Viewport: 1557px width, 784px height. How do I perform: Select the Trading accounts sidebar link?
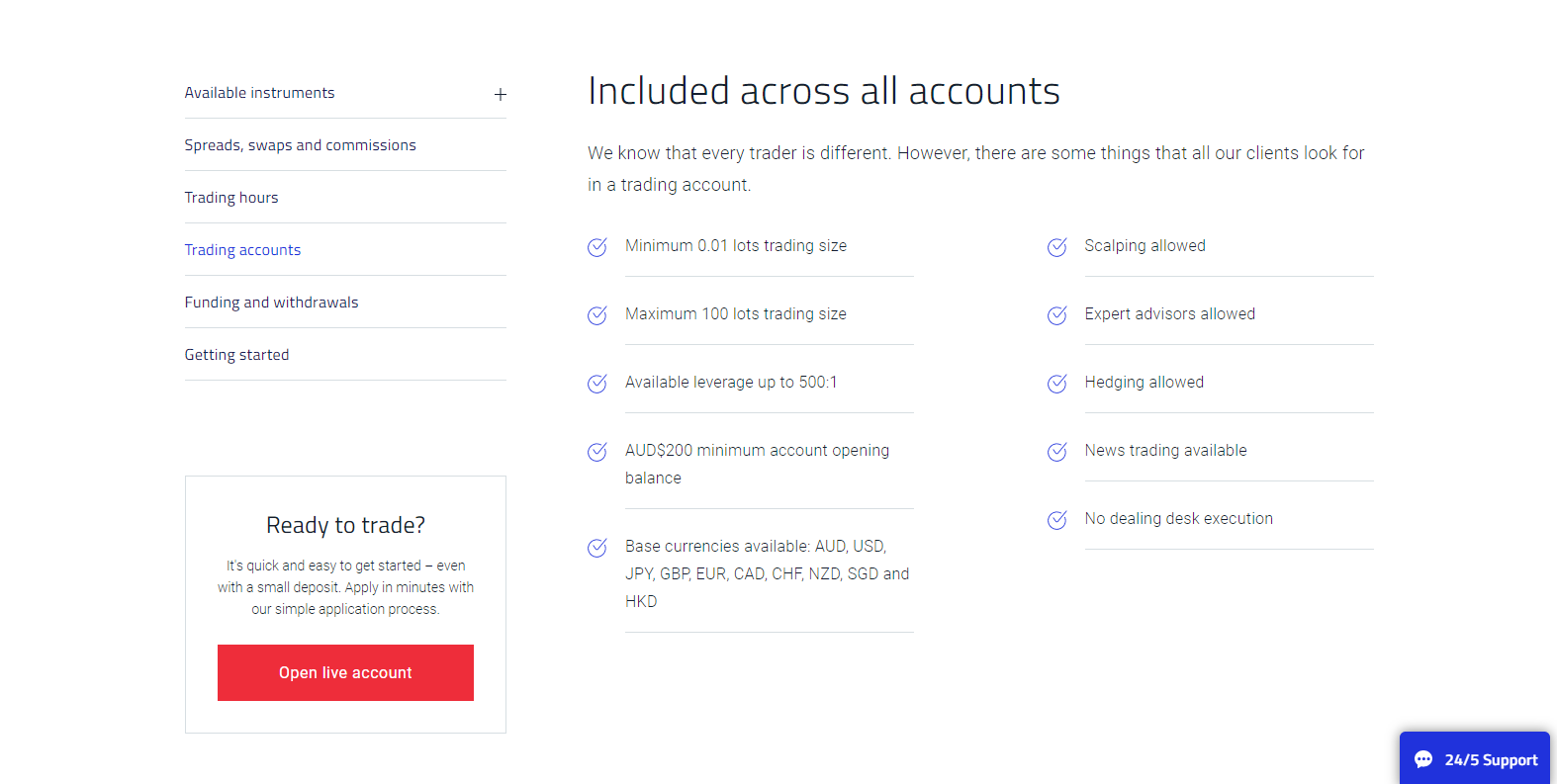(242, 250)
